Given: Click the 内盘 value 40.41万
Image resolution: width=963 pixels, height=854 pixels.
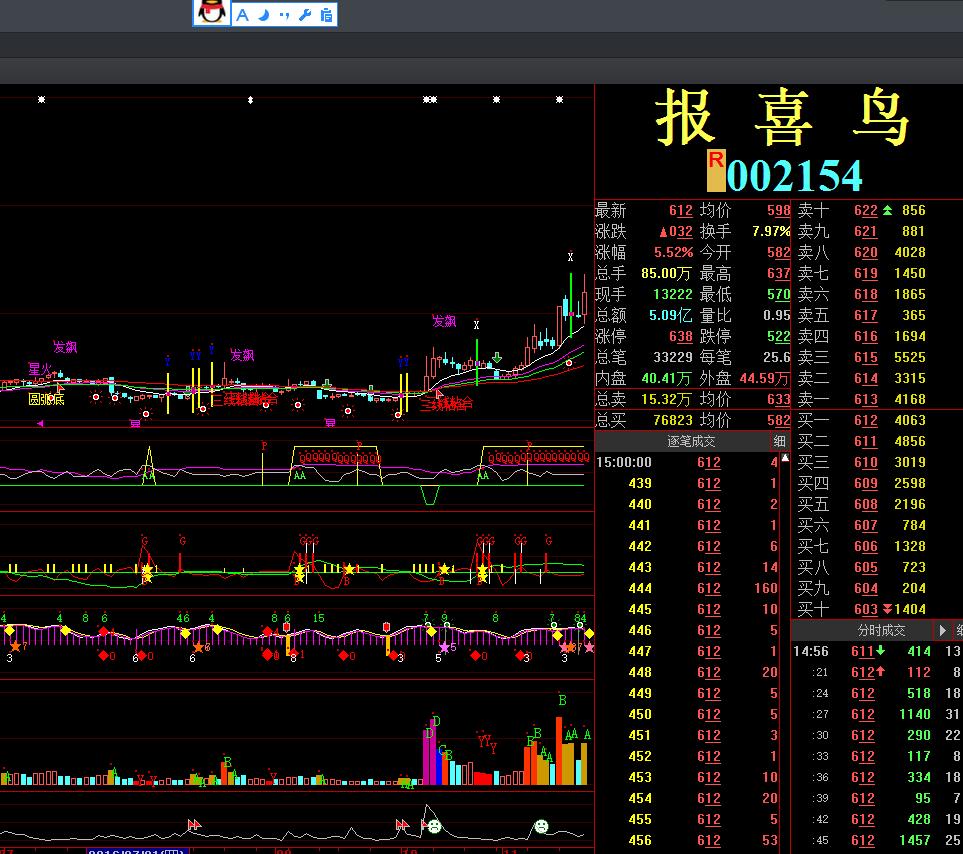Looking at the screenshot, I should (x=666, y=378).
